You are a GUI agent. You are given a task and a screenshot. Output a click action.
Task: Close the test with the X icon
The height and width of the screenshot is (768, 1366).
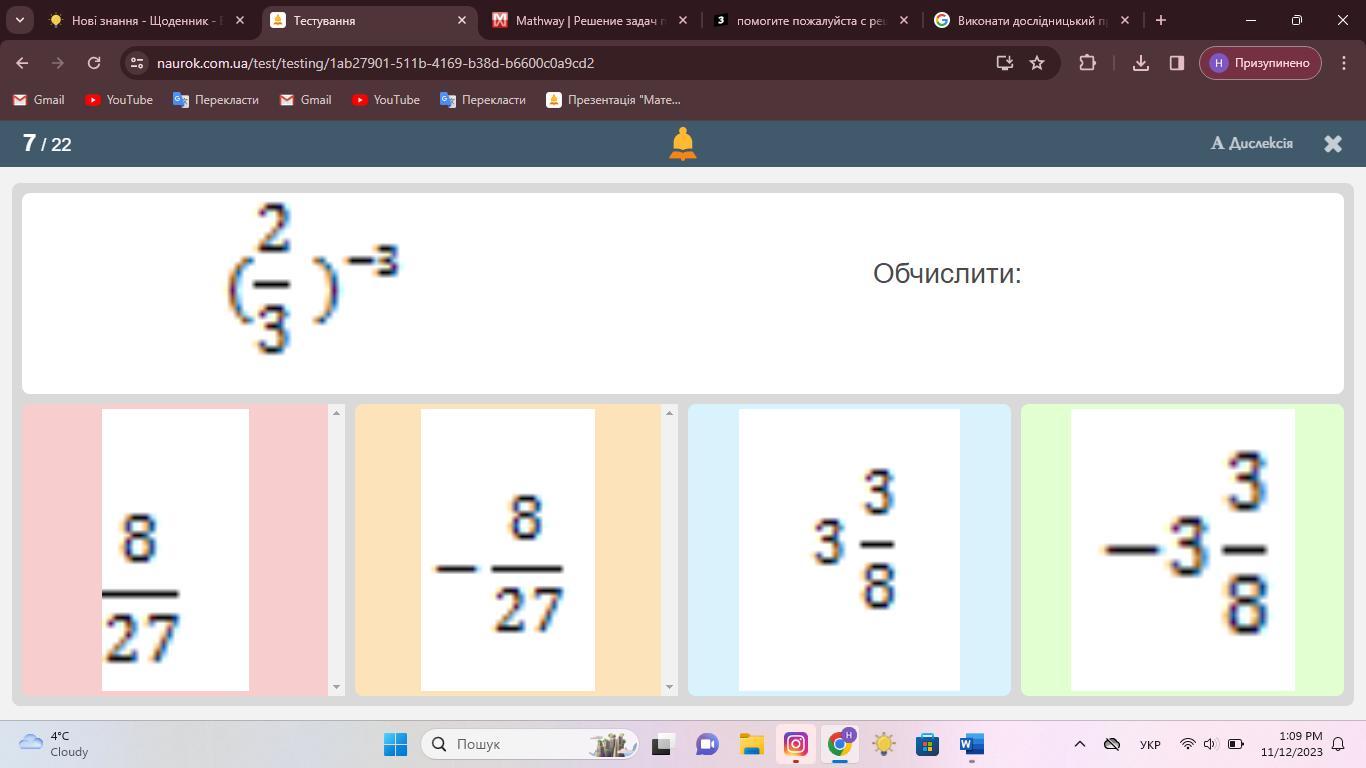coord(1332,144)
